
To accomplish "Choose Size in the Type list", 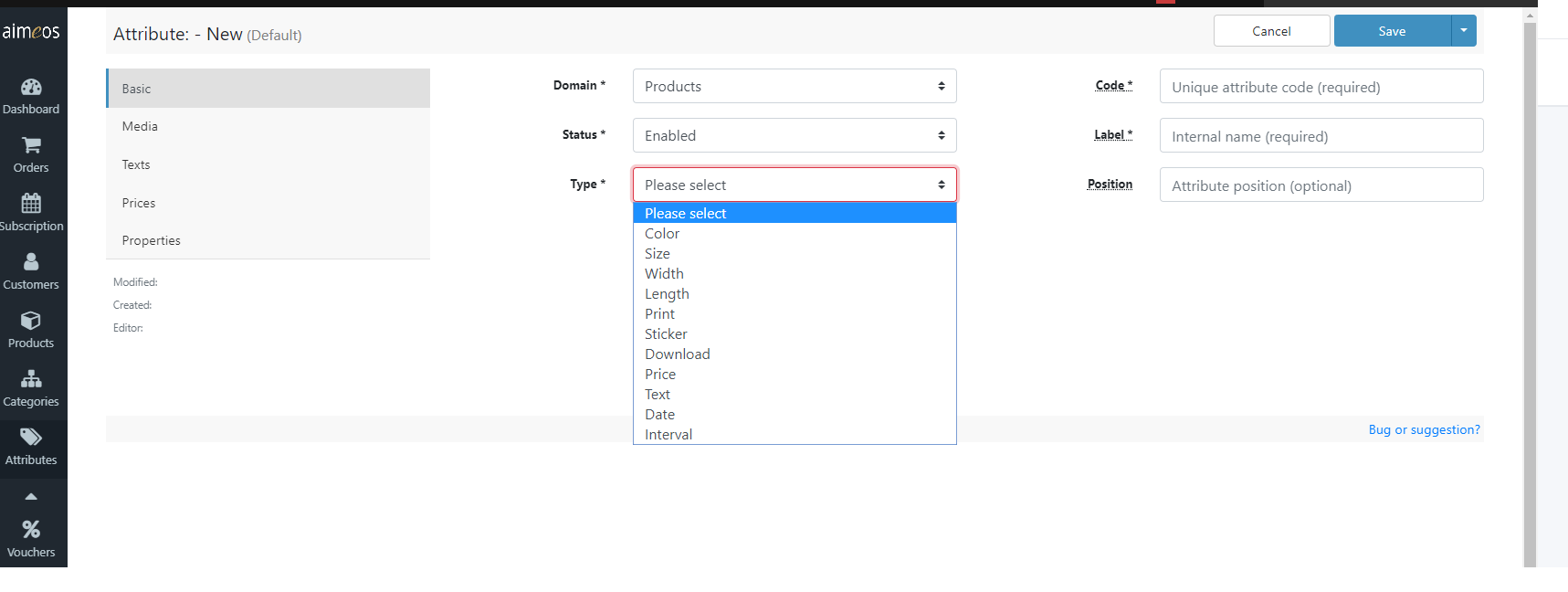I will [x=795, y=253].
